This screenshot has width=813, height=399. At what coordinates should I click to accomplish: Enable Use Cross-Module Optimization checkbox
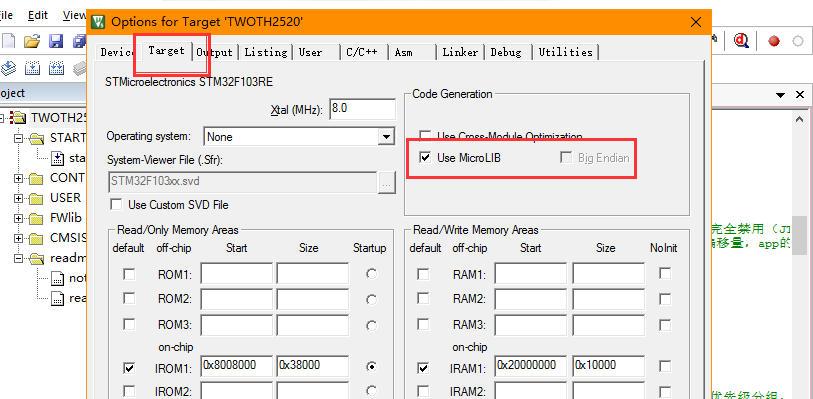[425, 136]
